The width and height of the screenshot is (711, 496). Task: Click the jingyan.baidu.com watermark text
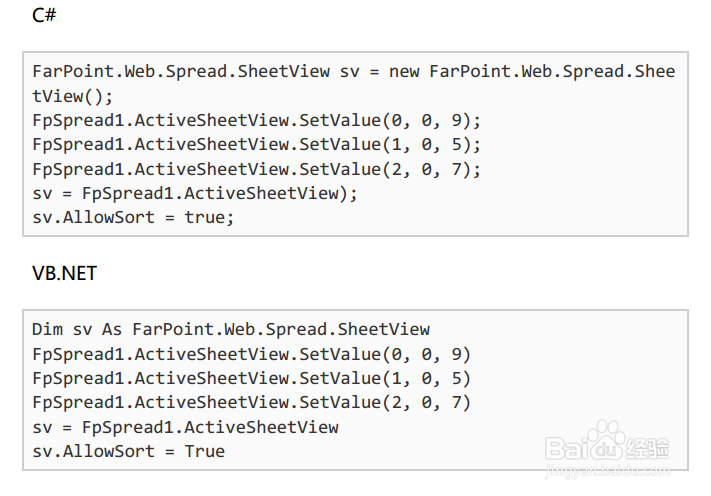pos(607,471)
